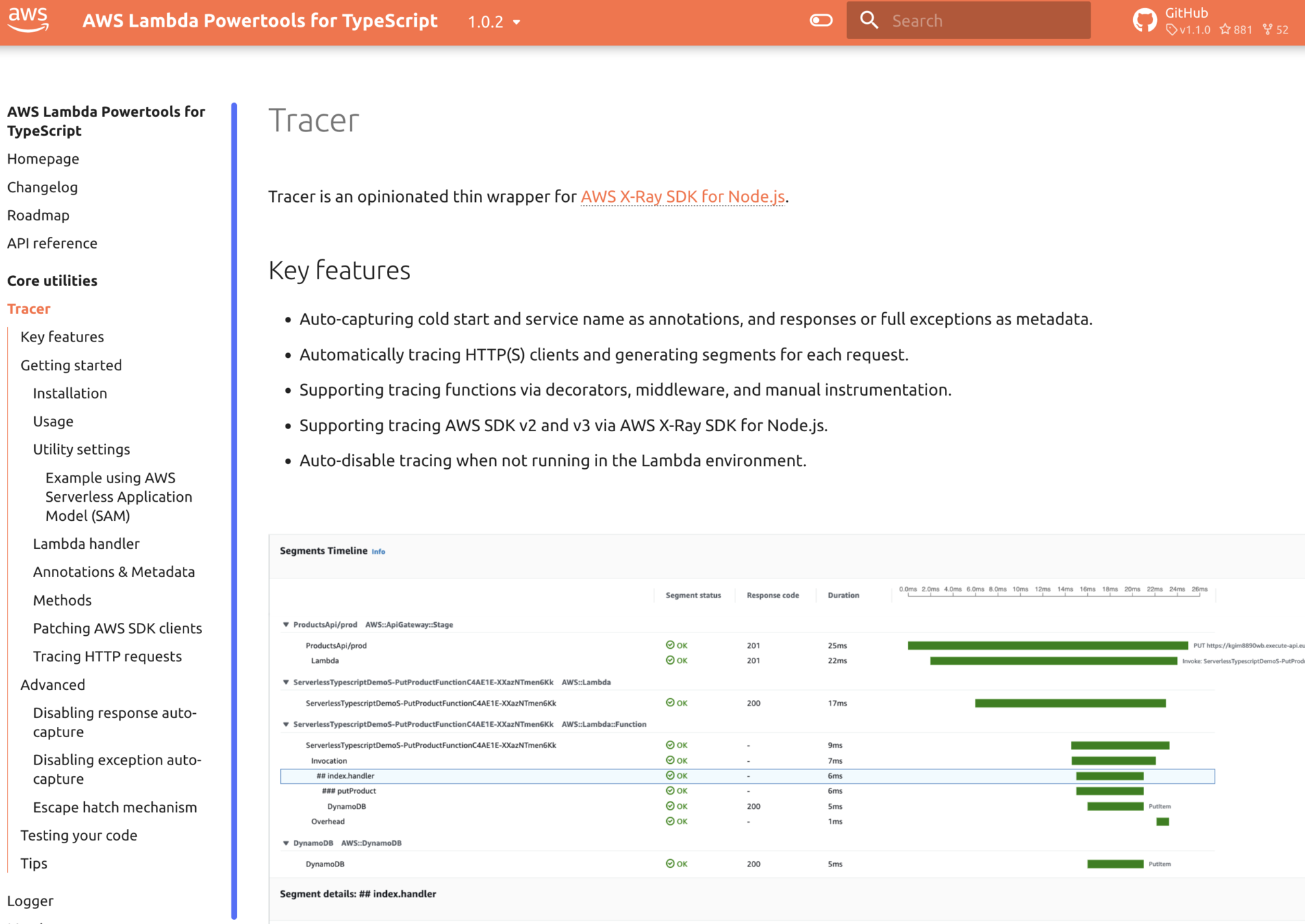Screen dimensions: 1305x924
Task: Click the search magnifier icon
Action: pos(869,21)
